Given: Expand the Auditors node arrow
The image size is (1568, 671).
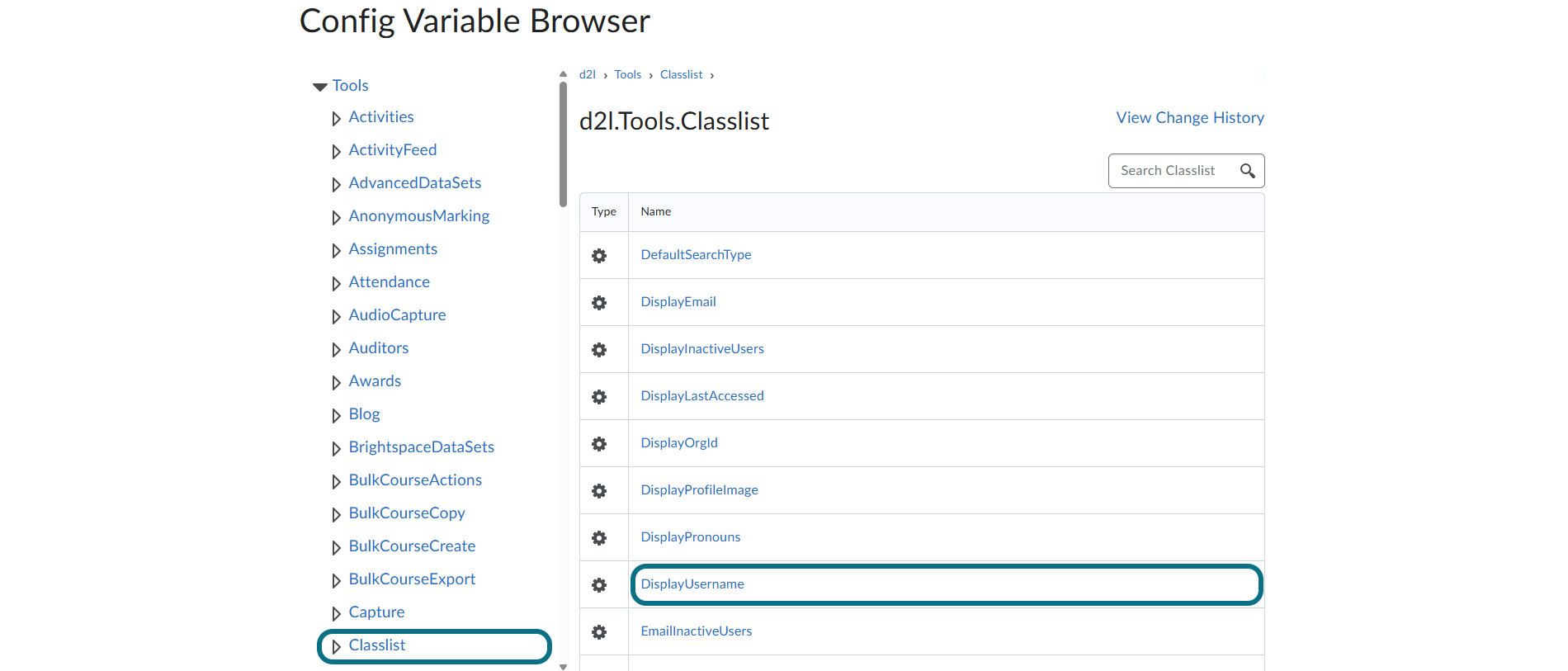Looking at the screenshot, I should coord(336,350).
